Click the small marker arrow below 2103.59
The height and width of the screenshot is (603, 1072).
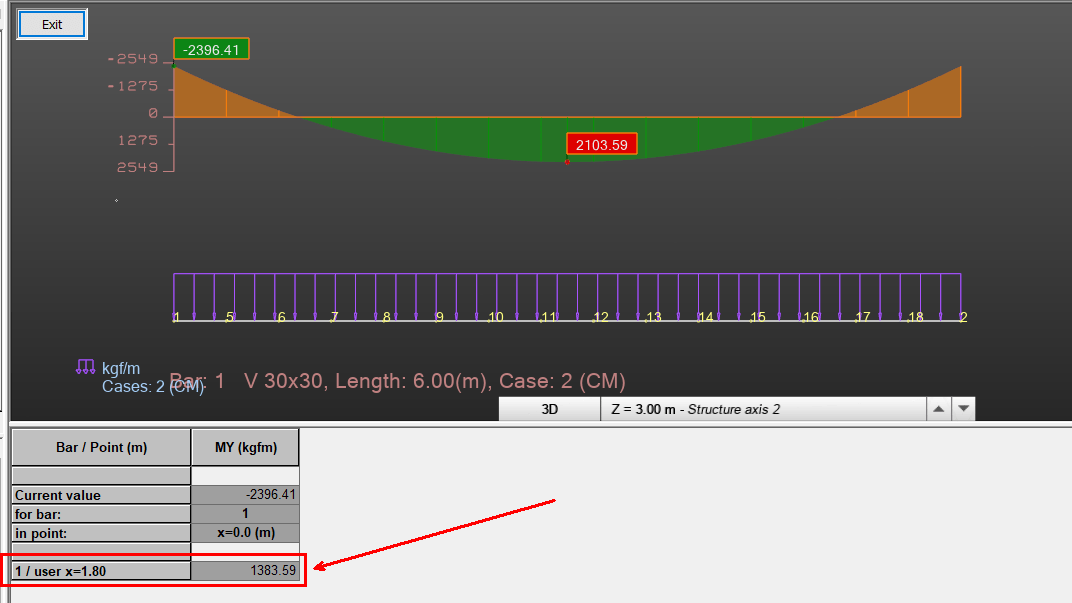point(566,160)
